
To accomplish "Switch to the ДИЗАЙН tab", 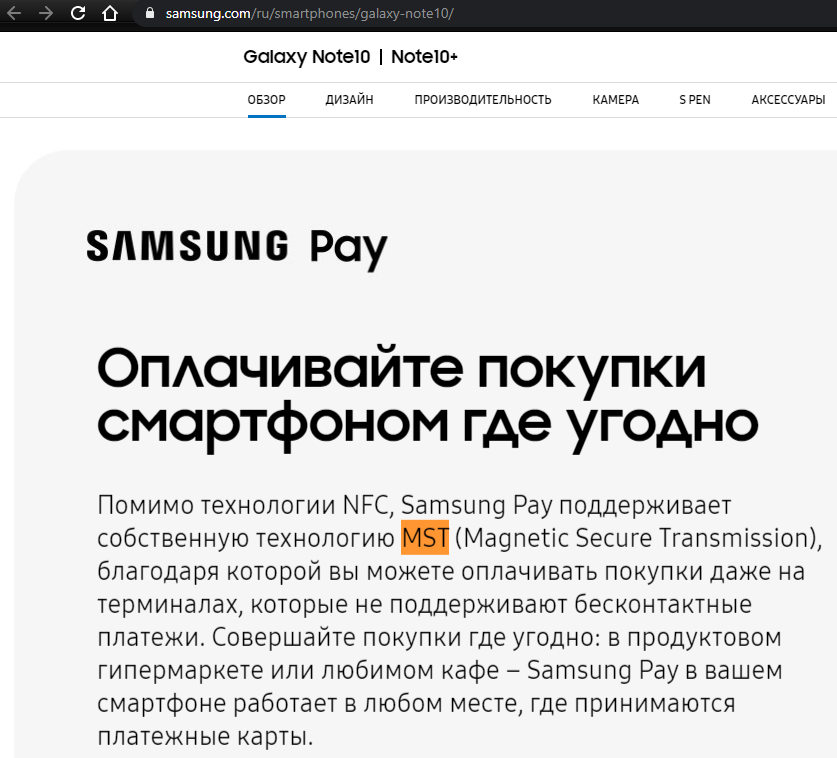I will pyautogui.click(x=349, y=100).
